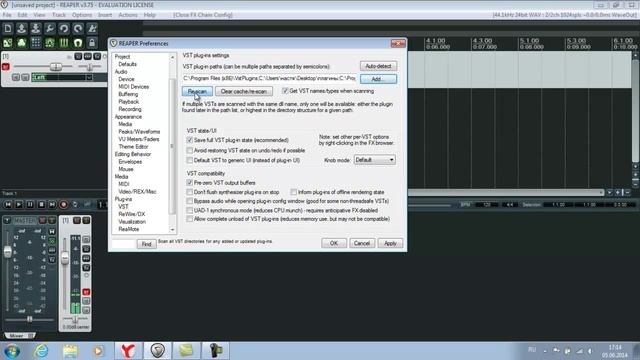Open track input dropdown showing Left
Screen dimensions: 640x360
click(x=62, y=77)
